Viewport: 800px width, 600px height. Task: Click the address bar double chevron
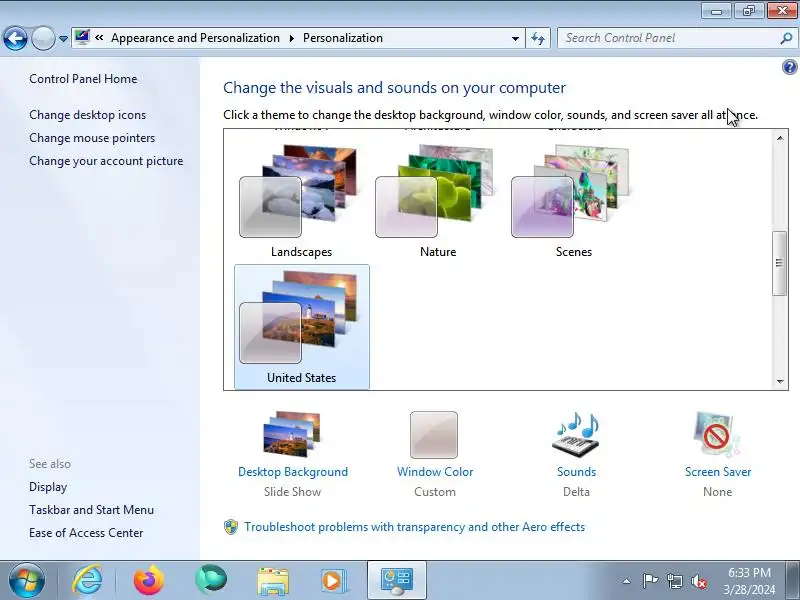coord(99,38)
